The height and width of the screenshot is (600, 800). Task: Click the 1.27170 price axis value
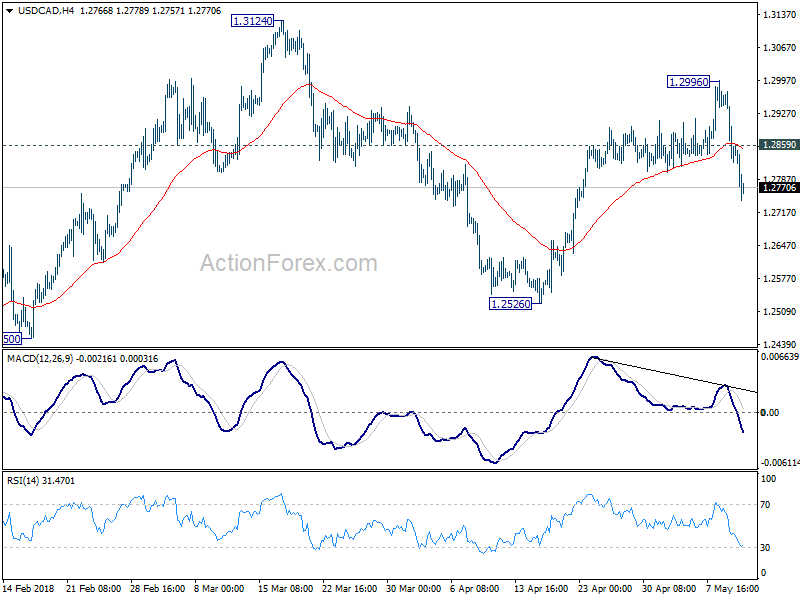pos(779,212)
